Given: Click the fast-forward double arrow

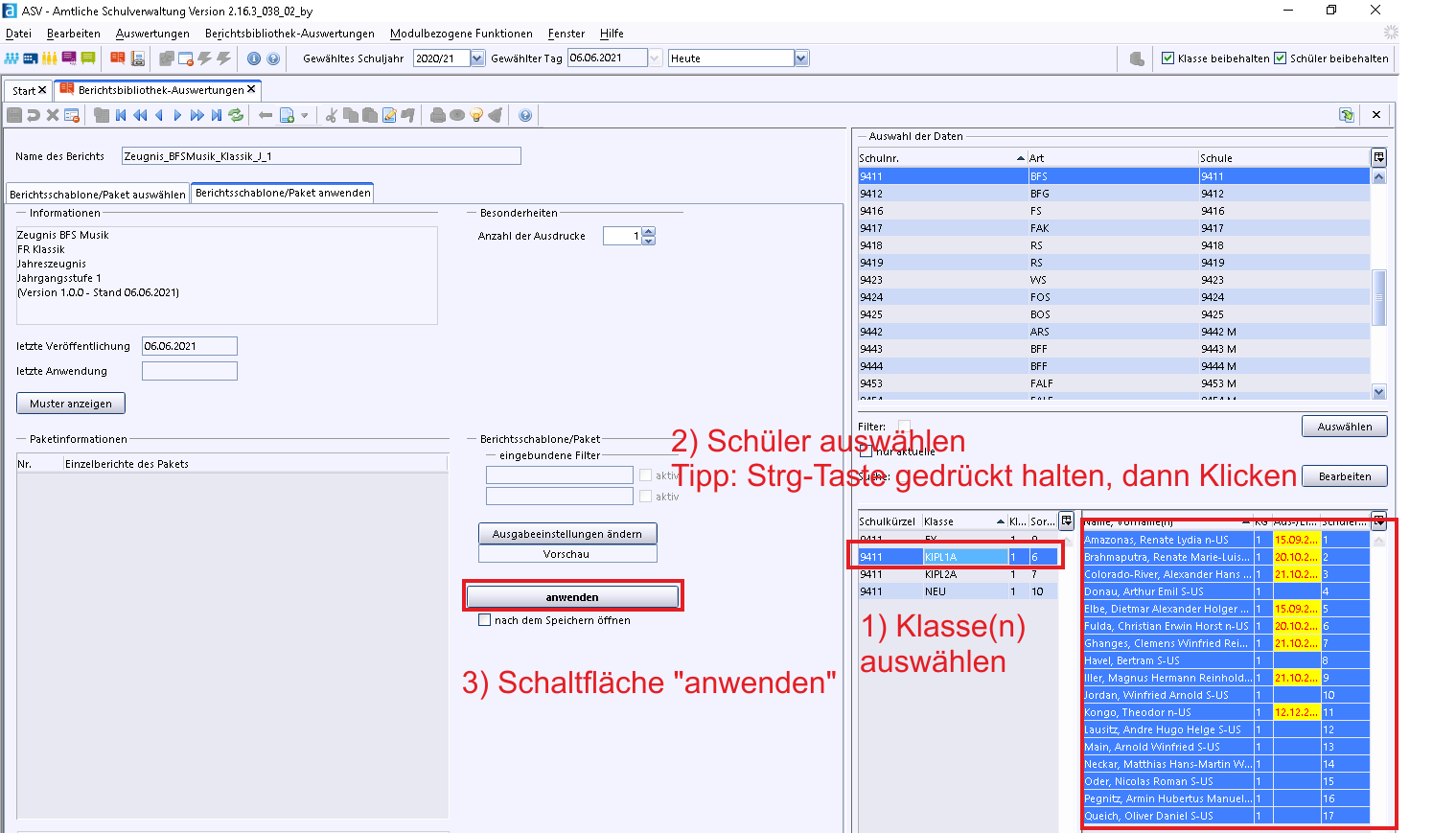Looking at the screenshot, I should [196, 115].
